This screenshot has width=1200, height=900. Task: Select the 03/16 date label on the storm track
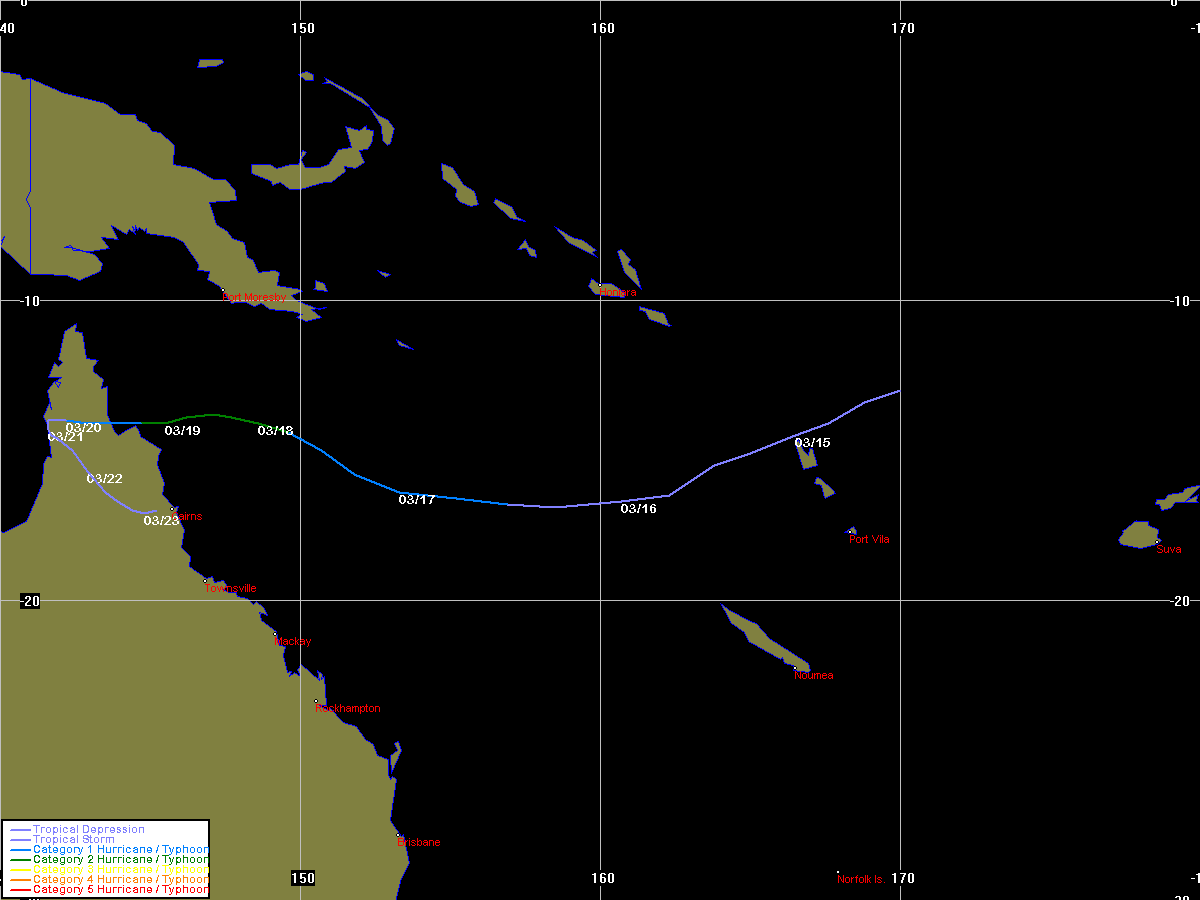click(x=638, y=509)
